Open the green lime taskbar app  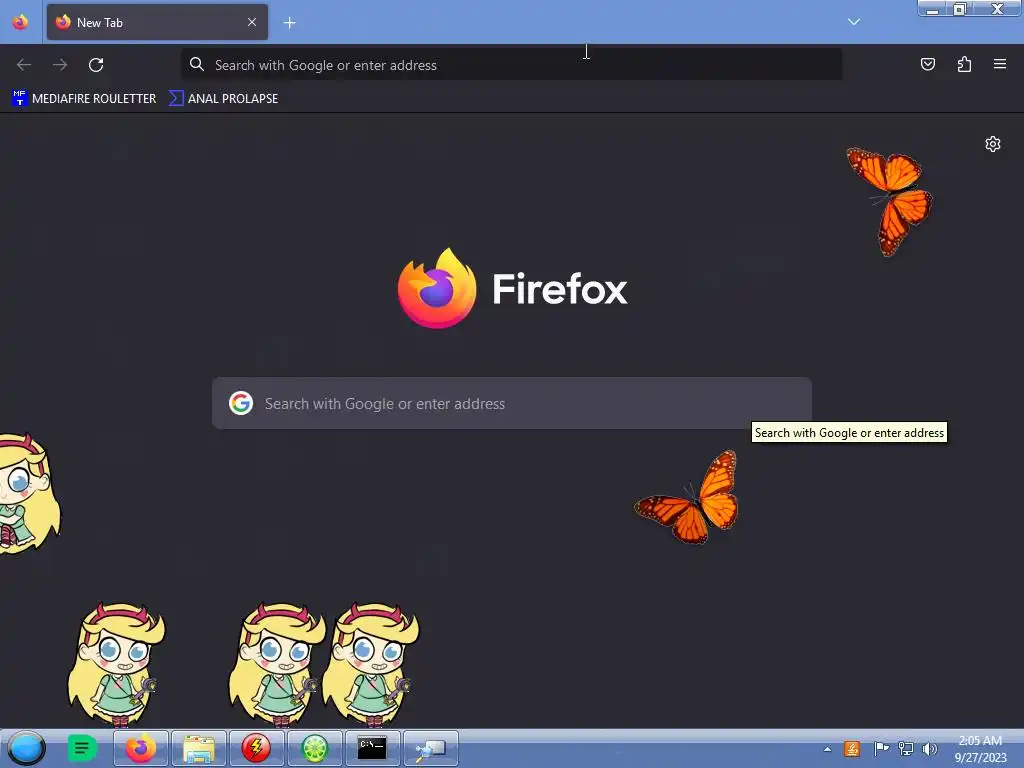click(x=315, y=748)
